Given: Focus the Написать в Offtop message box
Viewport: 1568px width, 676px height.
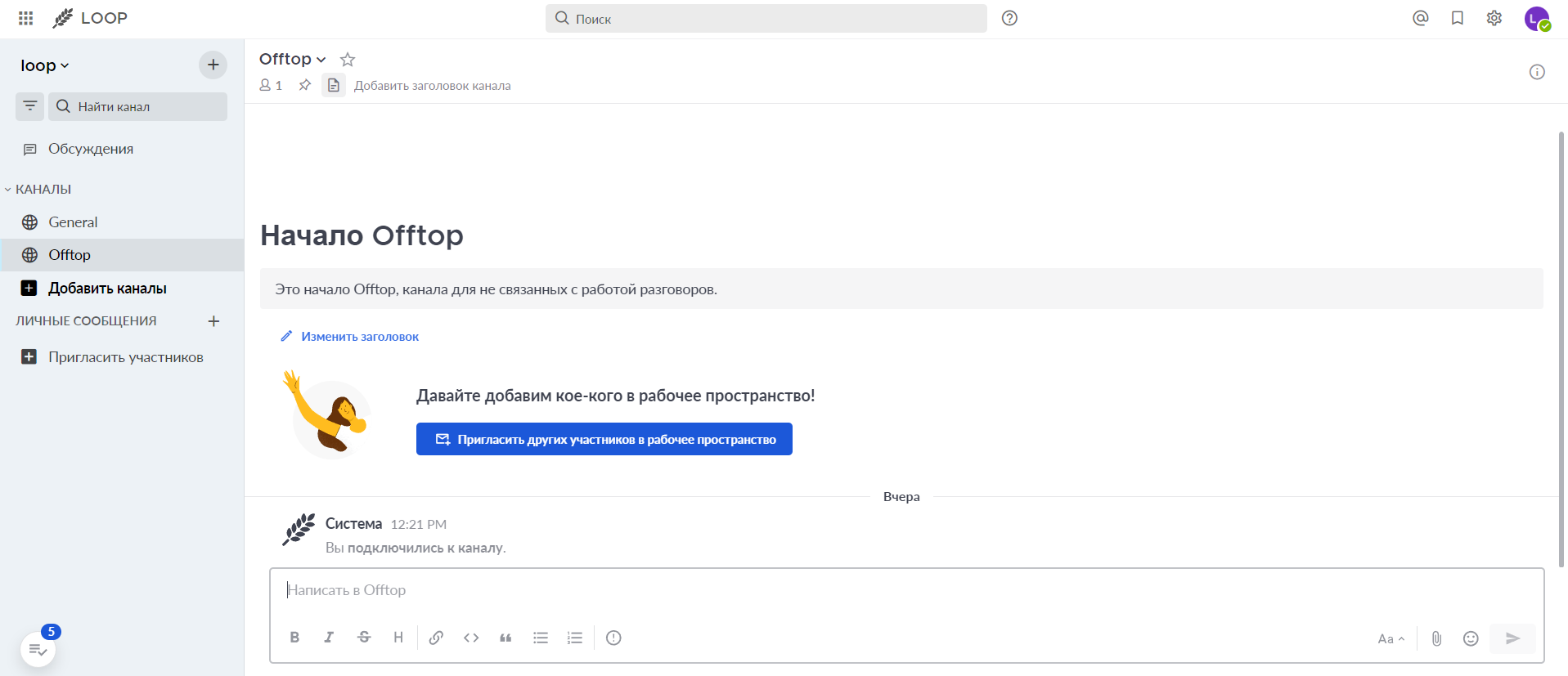Looking at the screenshot, I should (x=906, y=590).
